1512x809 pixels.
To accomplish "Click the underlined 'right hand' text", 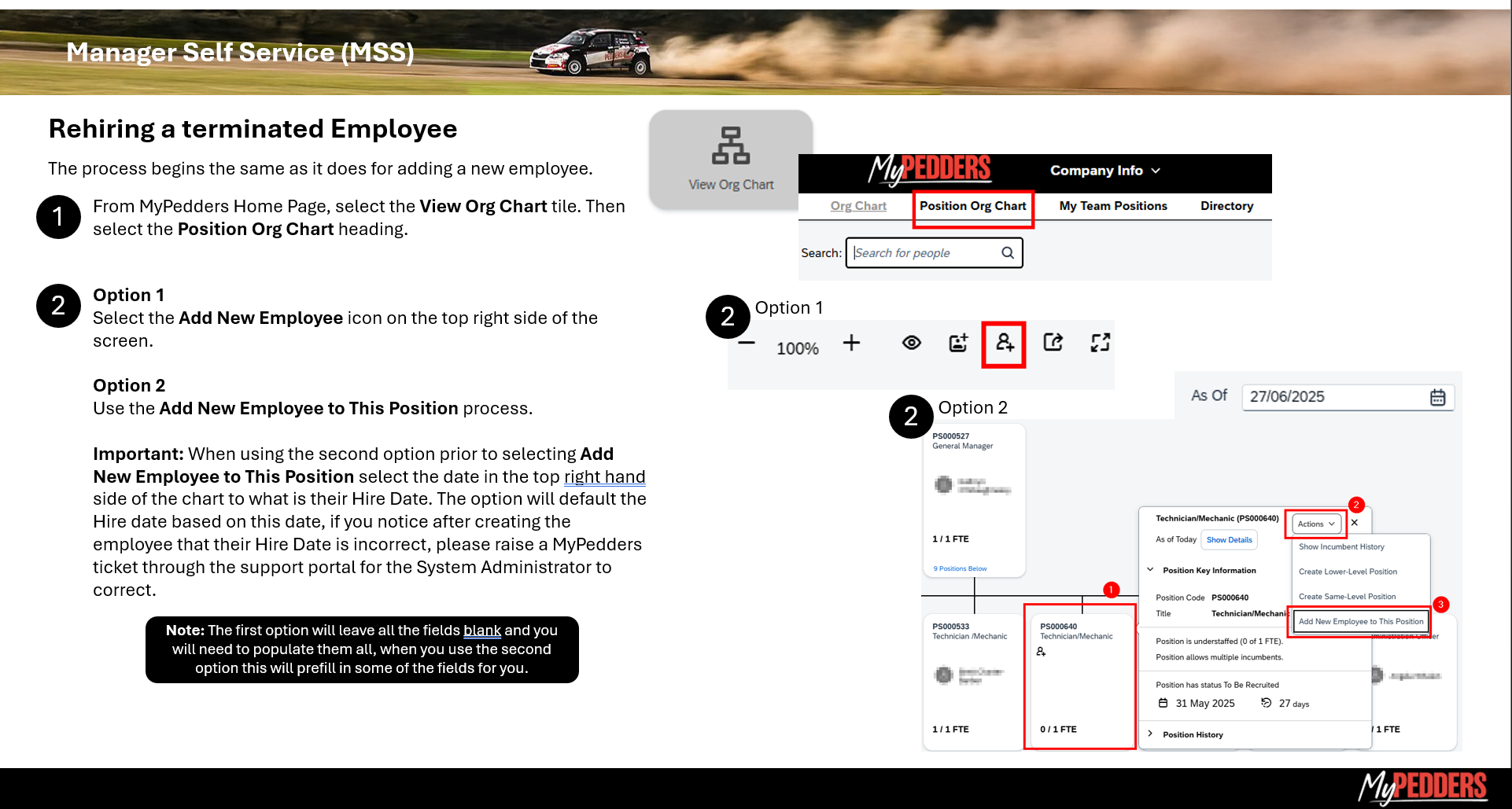I will (x=604, y=477).
